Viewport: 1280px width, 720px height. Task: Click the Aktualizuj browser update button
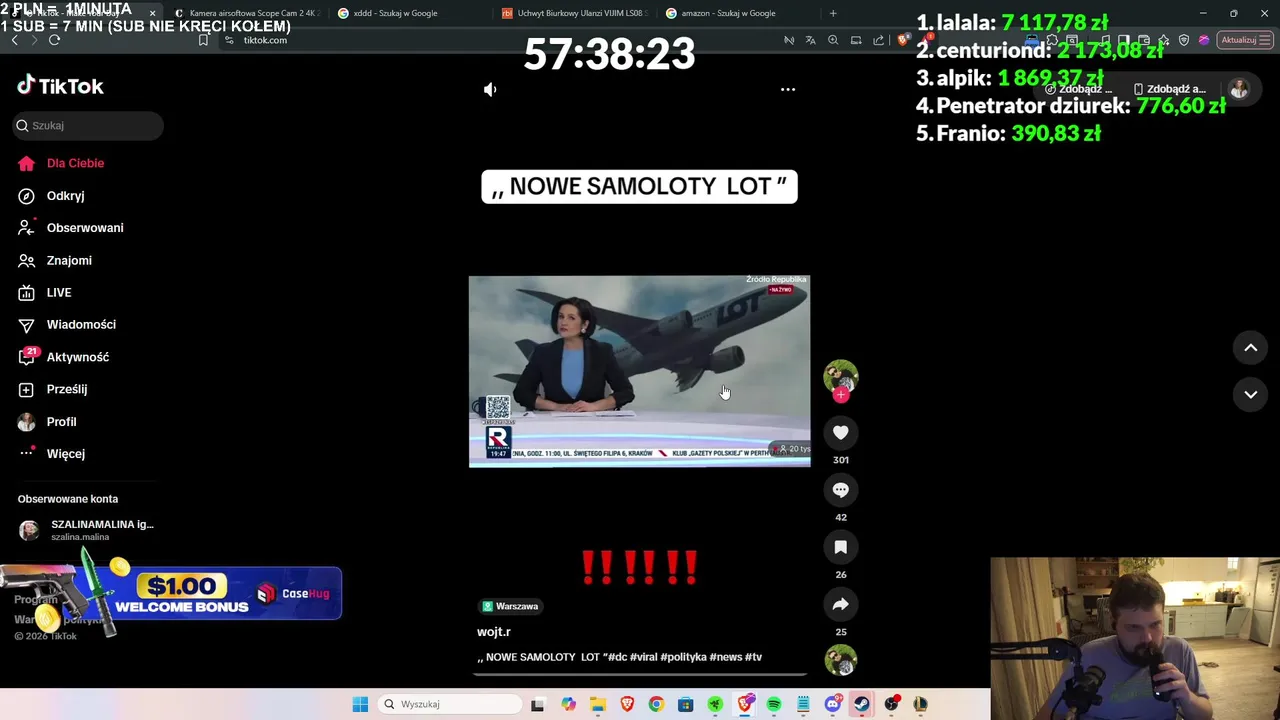1245,40
